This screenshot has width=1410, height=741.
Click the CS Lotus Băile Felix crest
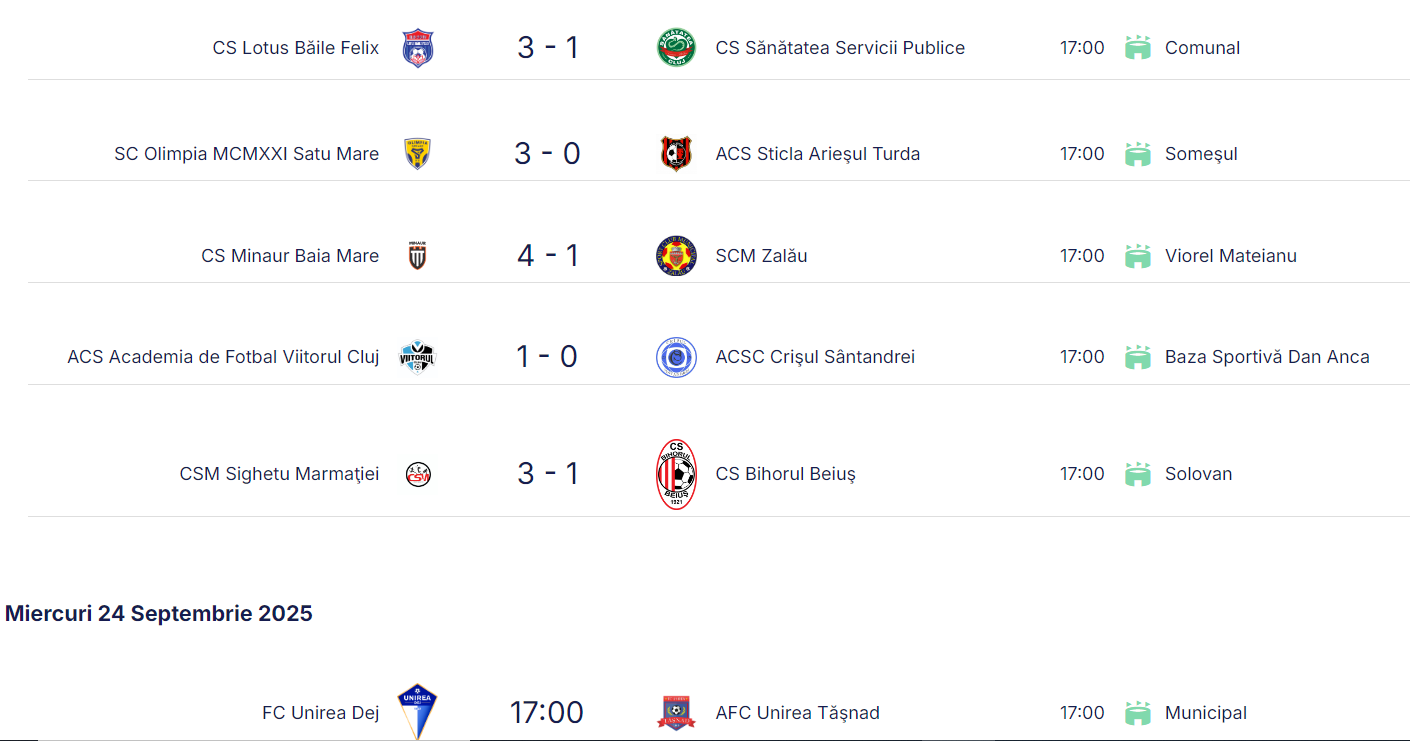click(x=417, y=48)
